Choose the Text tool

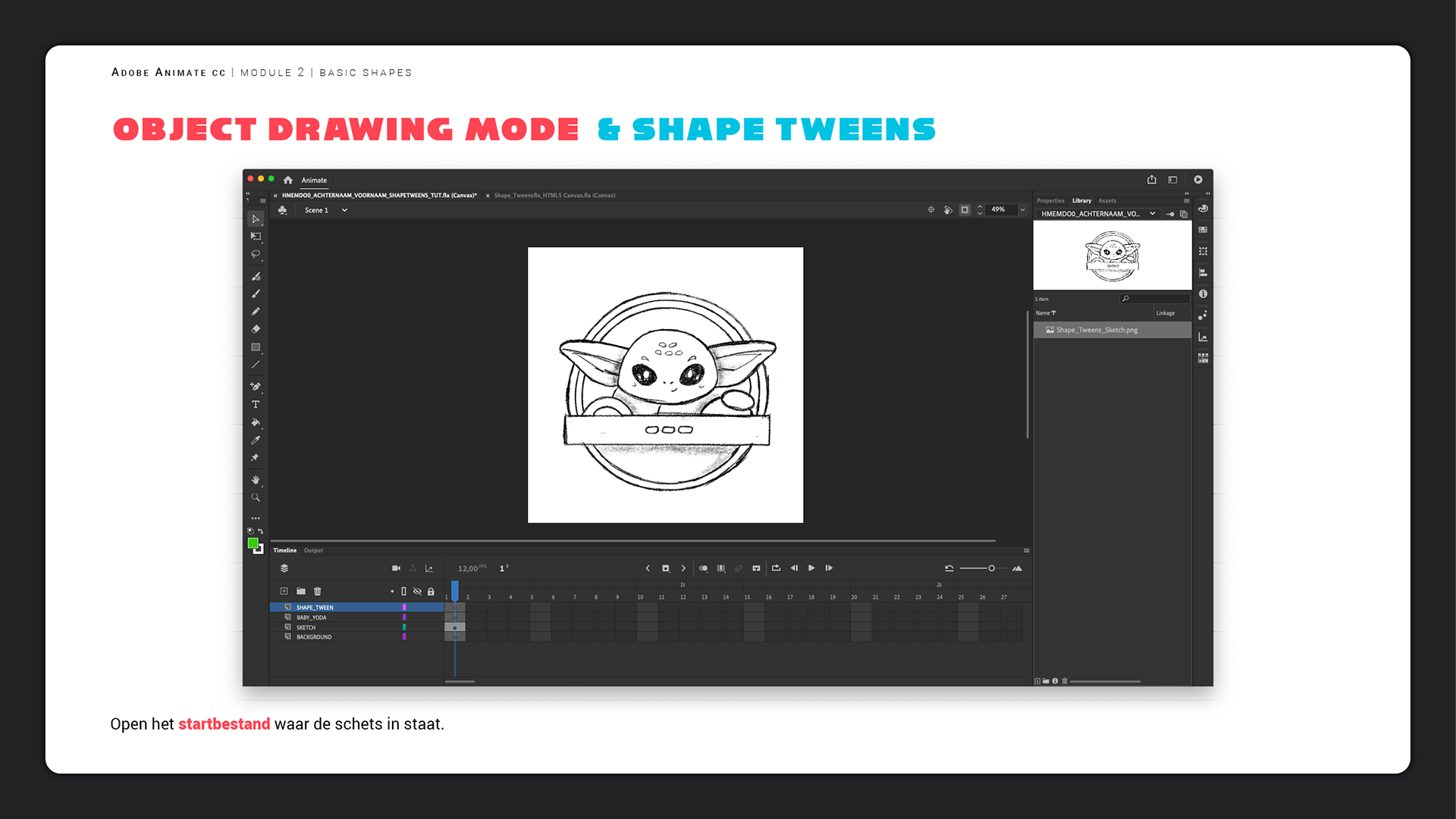click(x=256, y=404)
